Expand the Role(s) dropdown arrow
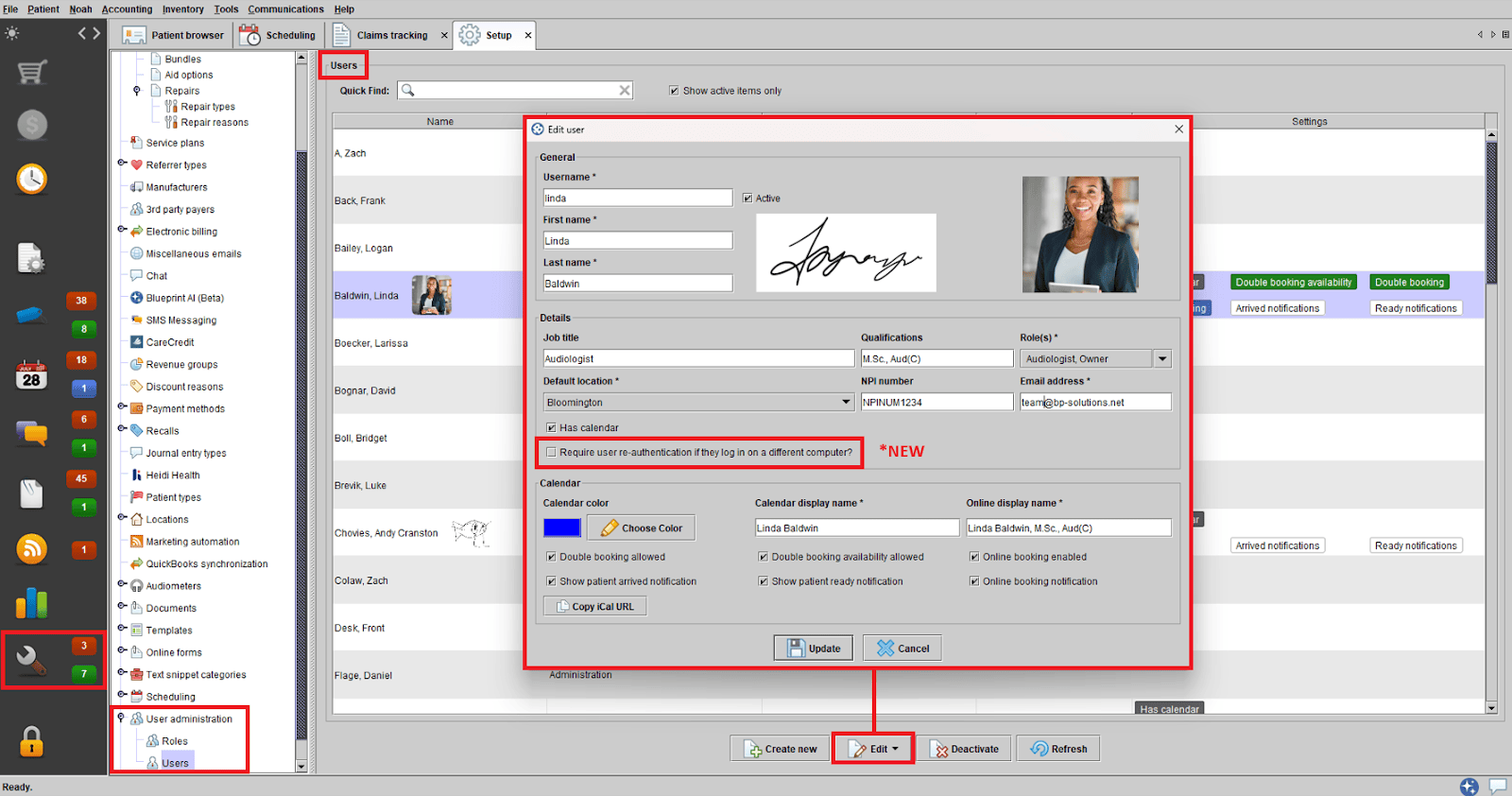Image resolution: width=1512 pixels, height=796 pixels. click(1162, 358)
